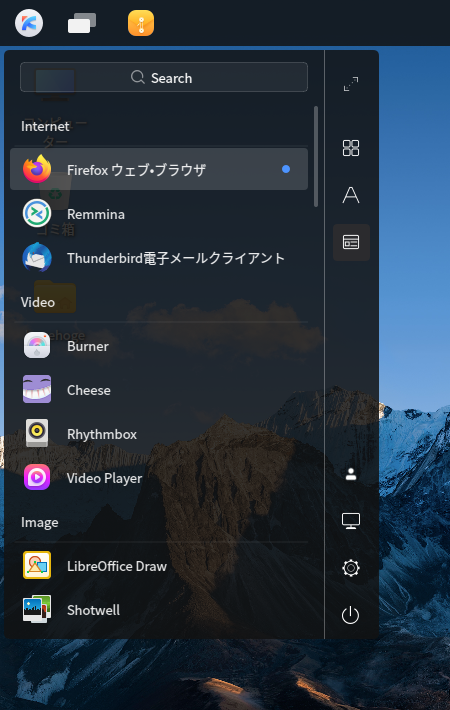The image size is (450, 710).
Task: Launch the orange archive manager taskbar icon
Action: 141,23
